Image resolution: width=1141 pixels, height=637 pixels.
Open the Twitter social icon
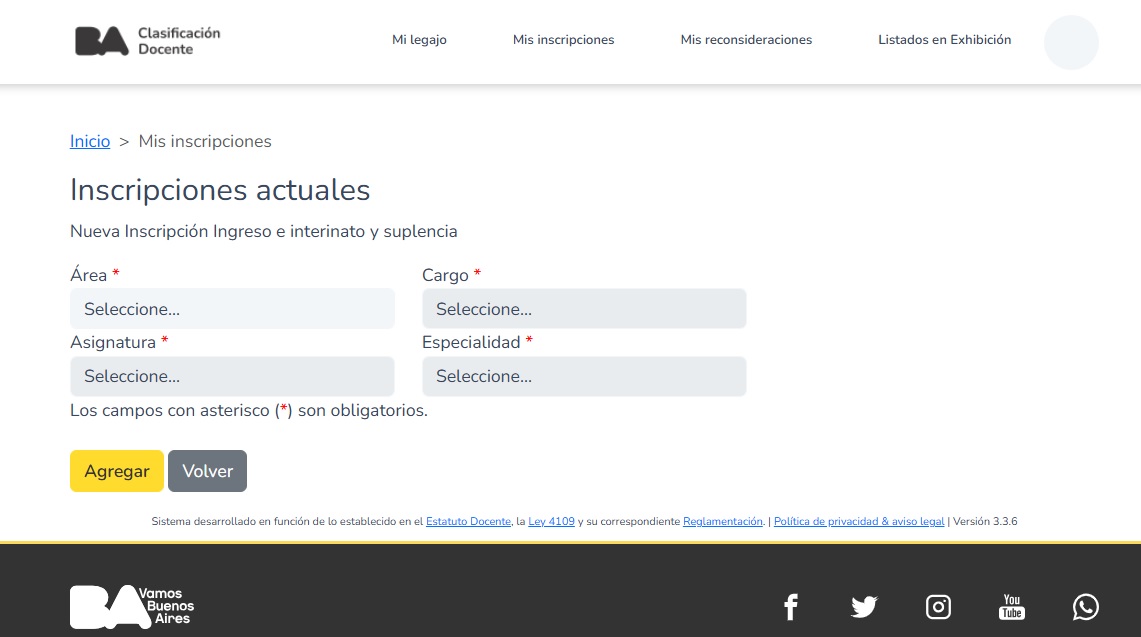(863, 607)
